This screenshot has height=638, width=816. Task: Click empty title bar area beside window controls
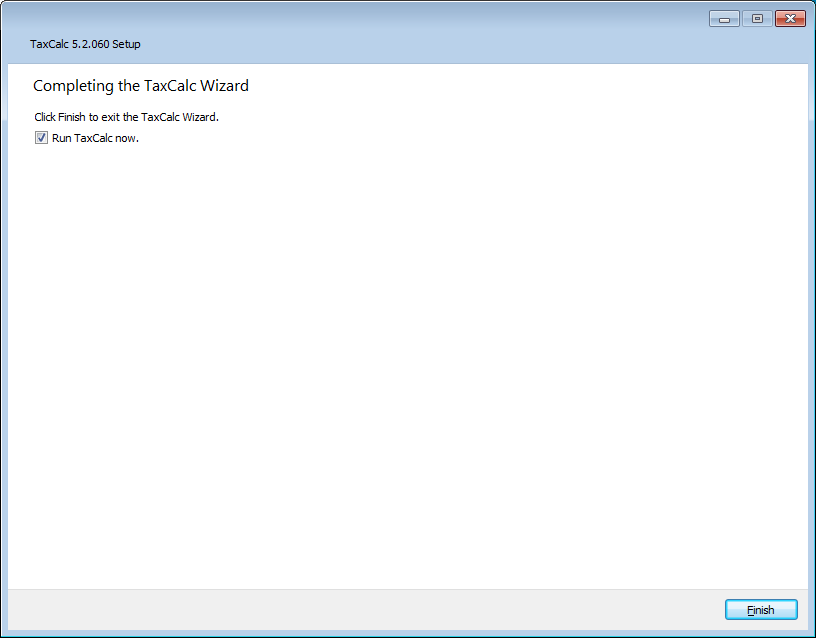400,20
